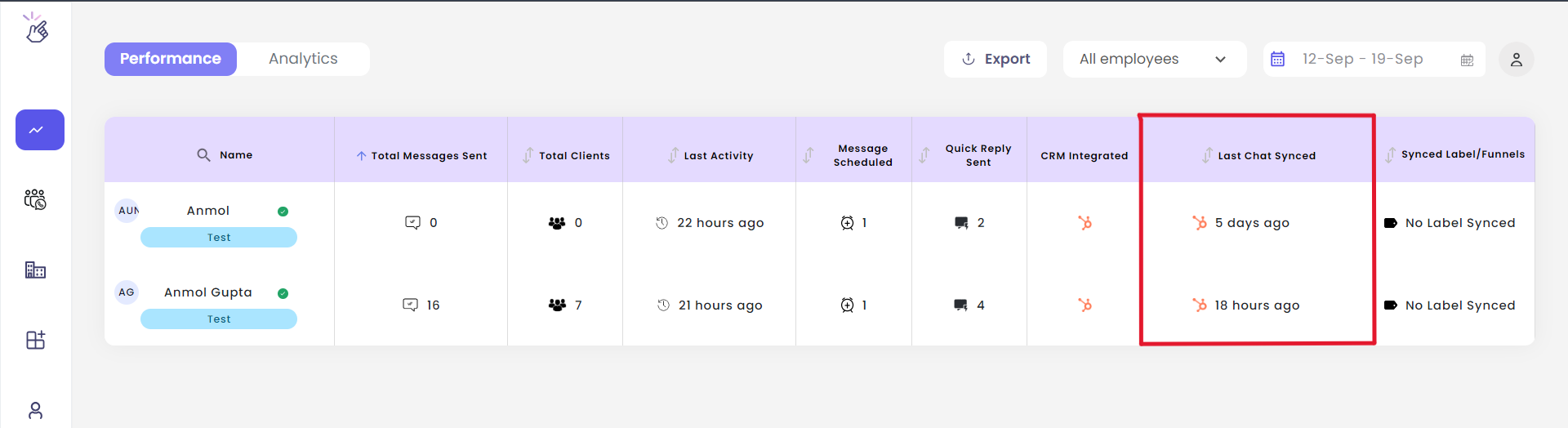Open the add-widgets grid sidebar icon
Image resolution: width=1568 pixels, height=428 pixels.
[35, 340]
